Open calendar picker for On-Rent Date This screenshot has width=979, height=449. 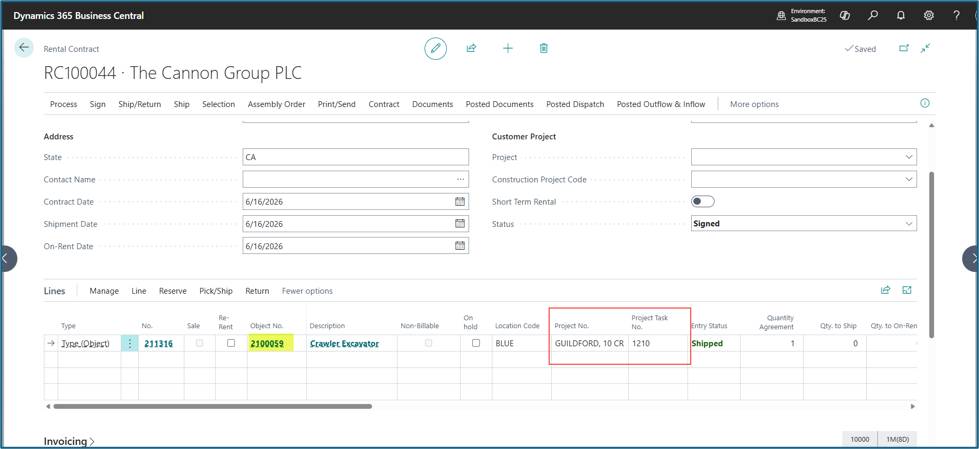click(460, 246)
